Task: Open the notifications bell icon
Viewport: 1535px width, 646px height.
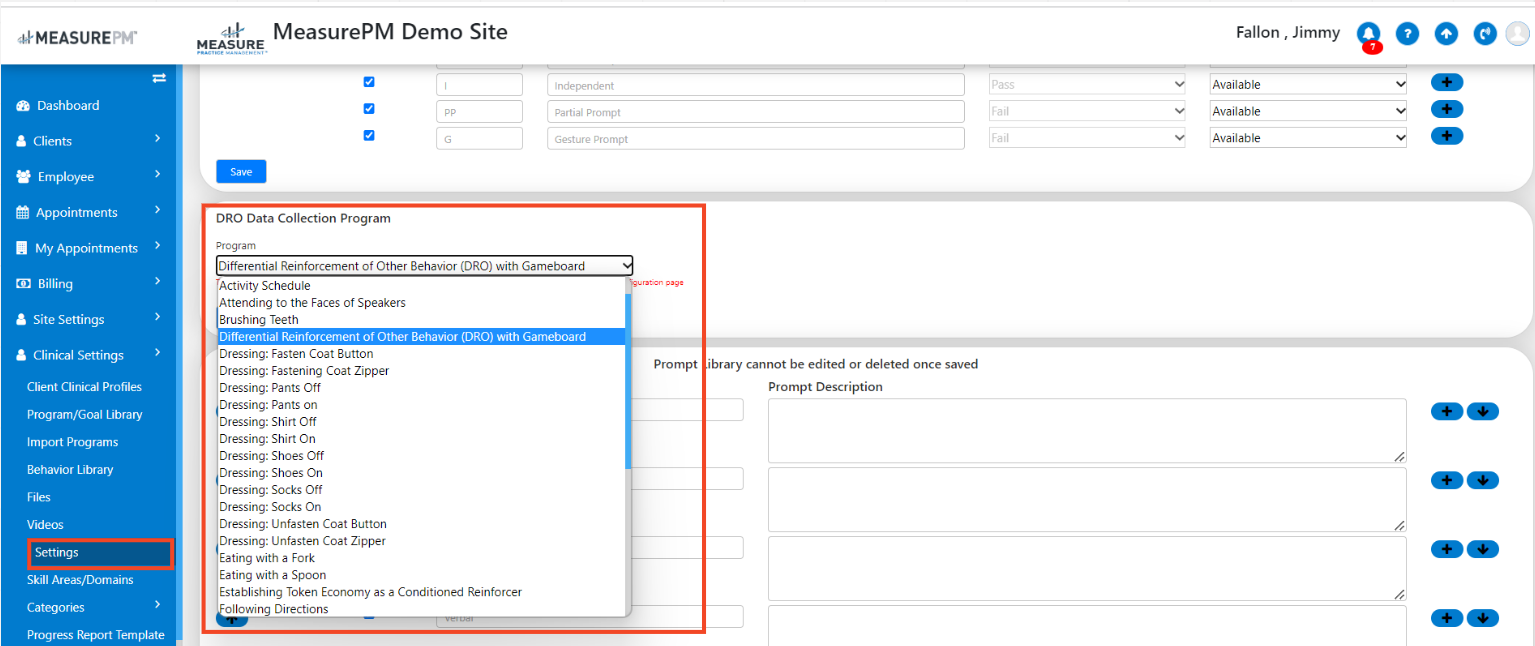Action: pos(1369,34)
